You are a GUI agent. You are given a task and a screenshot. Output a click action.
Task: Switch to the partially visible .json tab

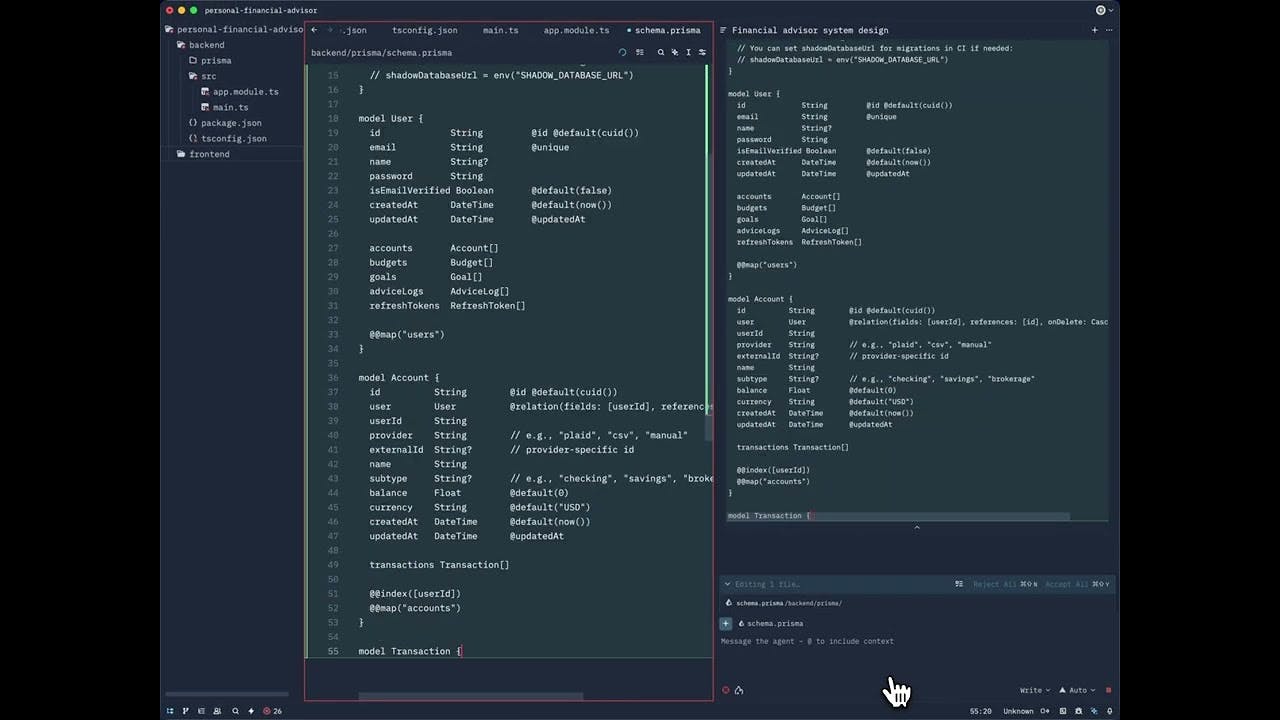coord(356,30)
